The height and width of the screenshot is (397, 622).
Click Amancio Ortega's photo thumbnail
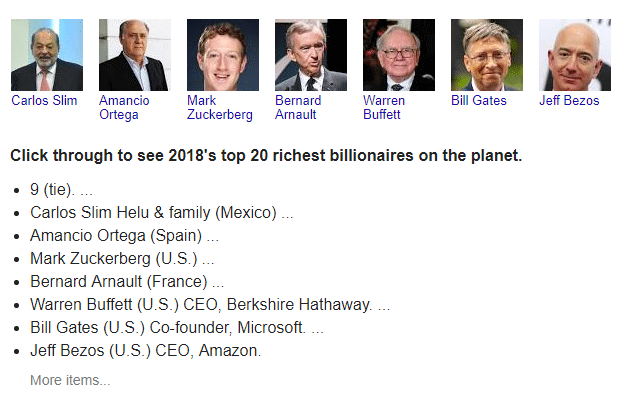(x=135, y=55)
